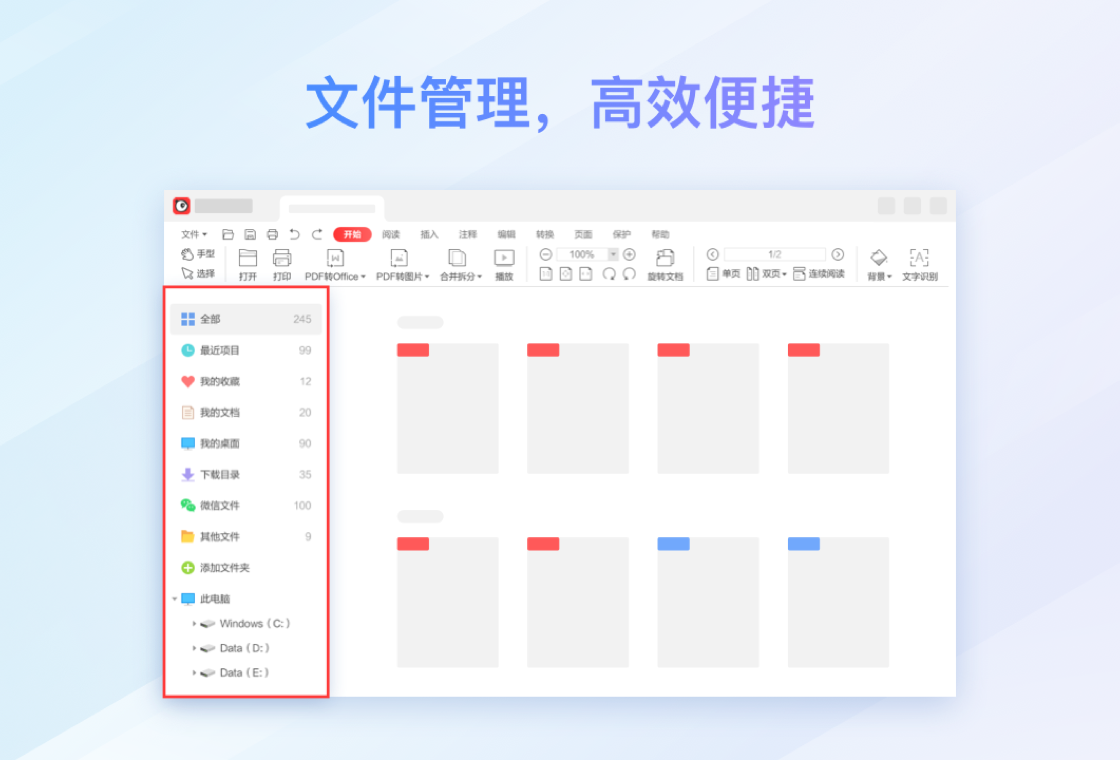Open 其他文件 in sidebar
This screenshot has height=760, width=1120.
coord(246,536)
